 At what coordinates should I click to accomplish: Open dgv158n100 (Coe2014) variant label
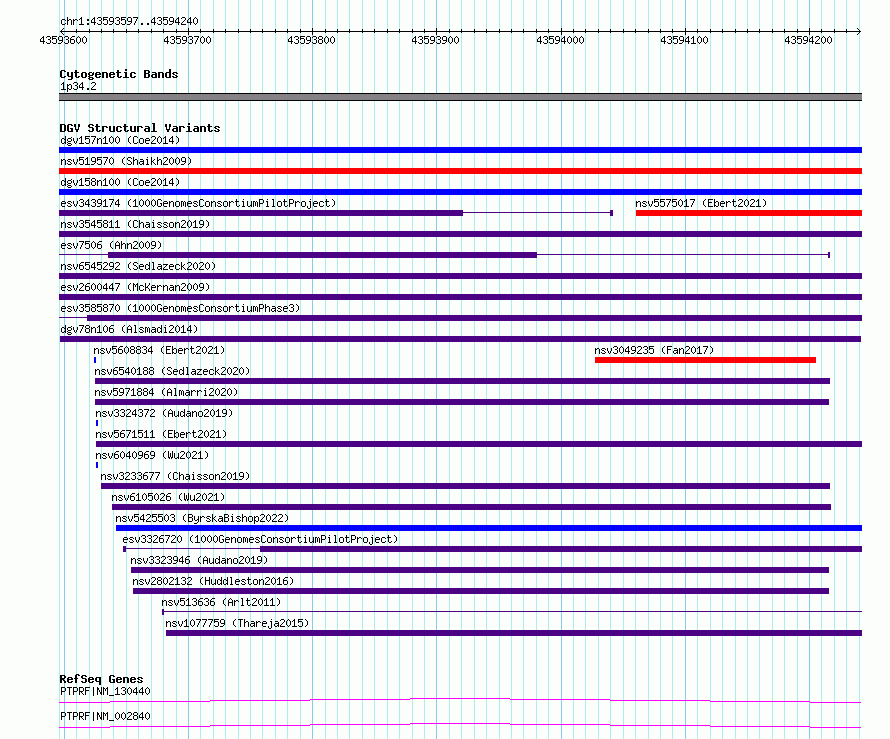(120, 182)
